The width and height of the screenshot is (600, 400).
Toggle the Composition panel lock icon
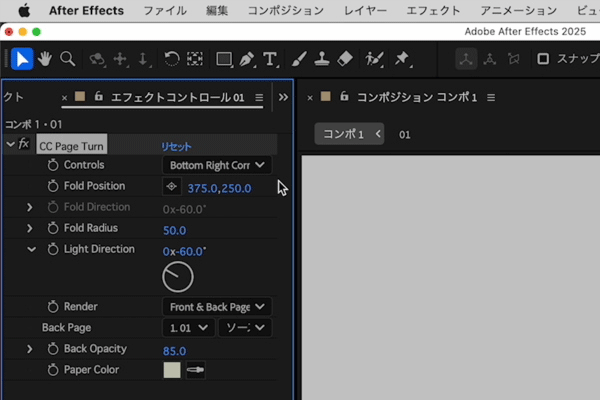coord(344,96)
